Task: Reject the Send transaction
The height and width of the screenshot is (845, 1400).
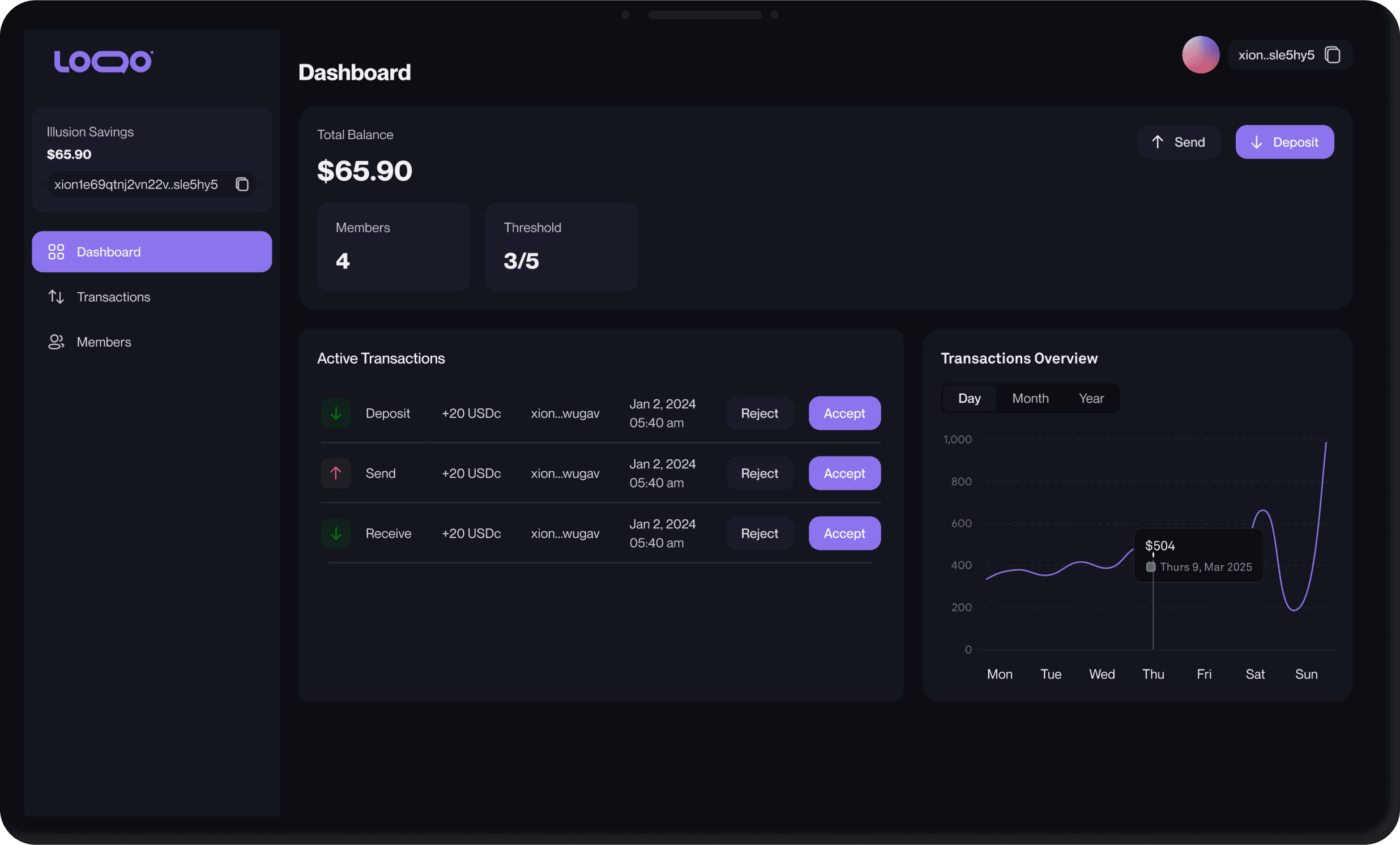Action: 759,473
